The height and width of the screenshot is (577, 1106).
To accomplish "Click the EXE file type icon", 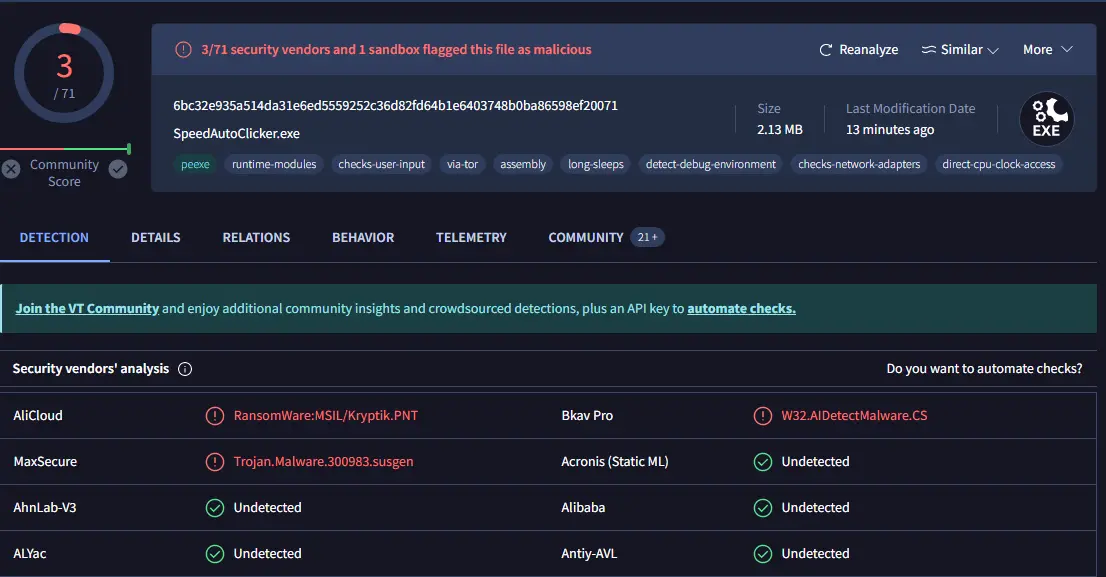I will 1047,119.
